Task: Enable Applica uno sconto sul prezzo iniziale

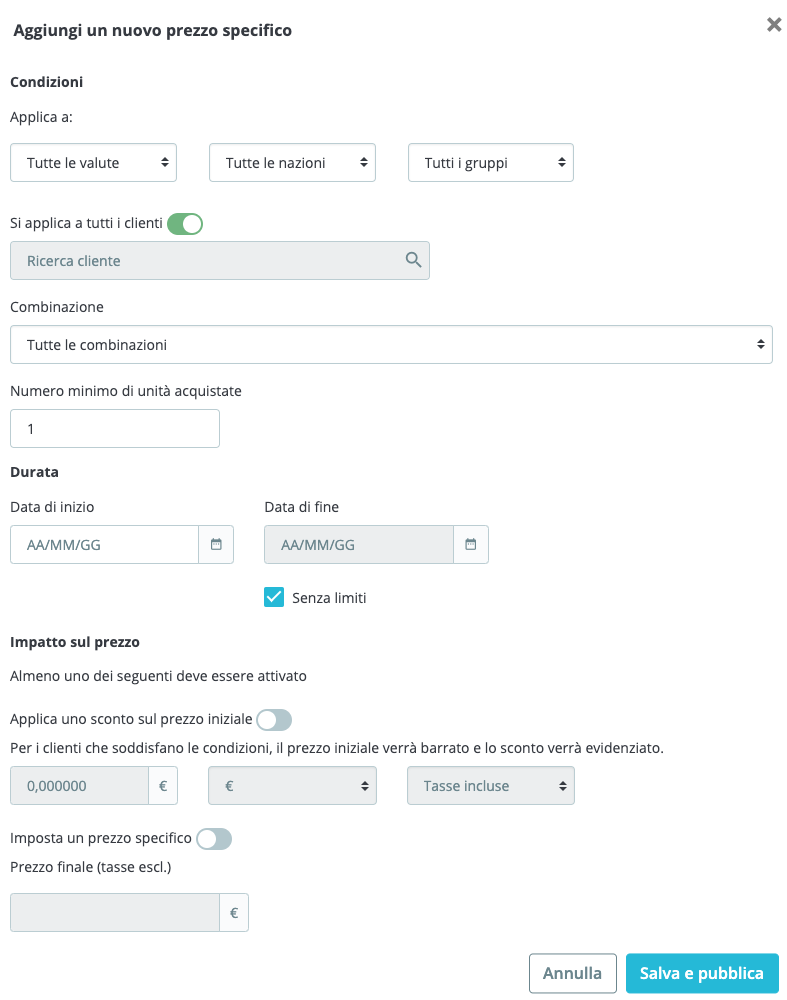Action: click(274, 720)
